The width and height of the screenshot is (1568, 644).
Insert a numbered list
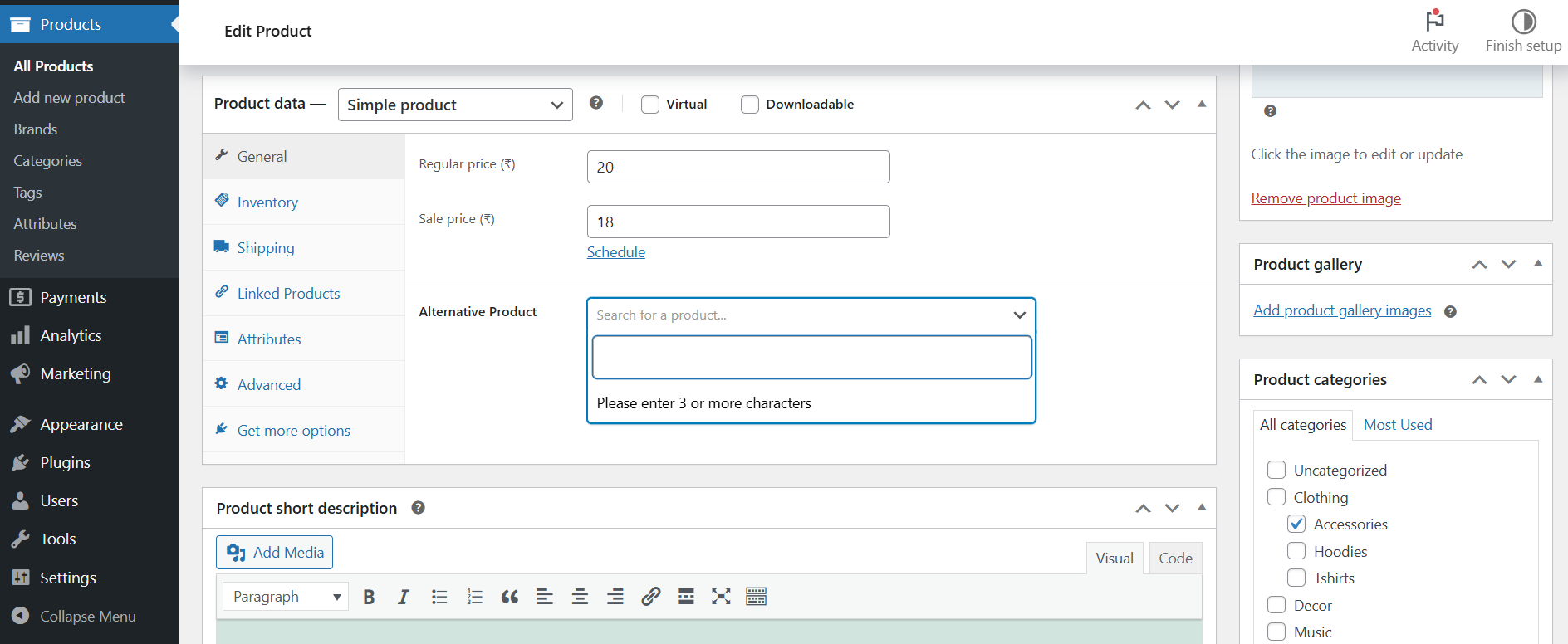(x=474, y=597)
